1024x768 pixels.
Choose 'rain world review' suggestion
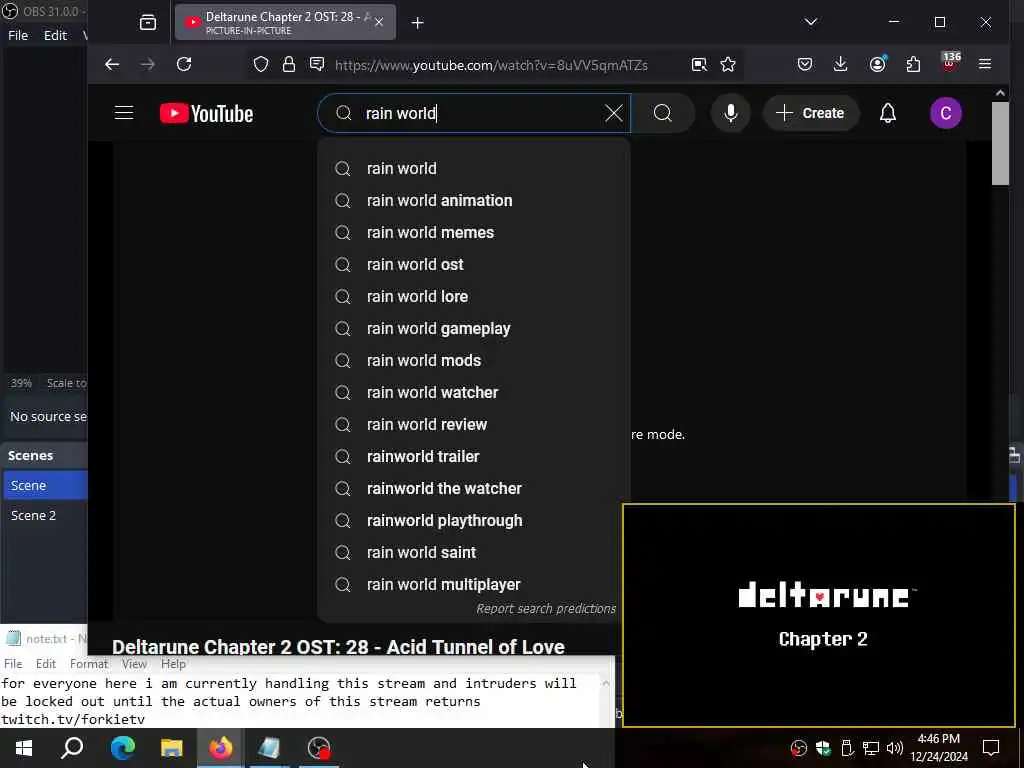[x=473, y=424]
